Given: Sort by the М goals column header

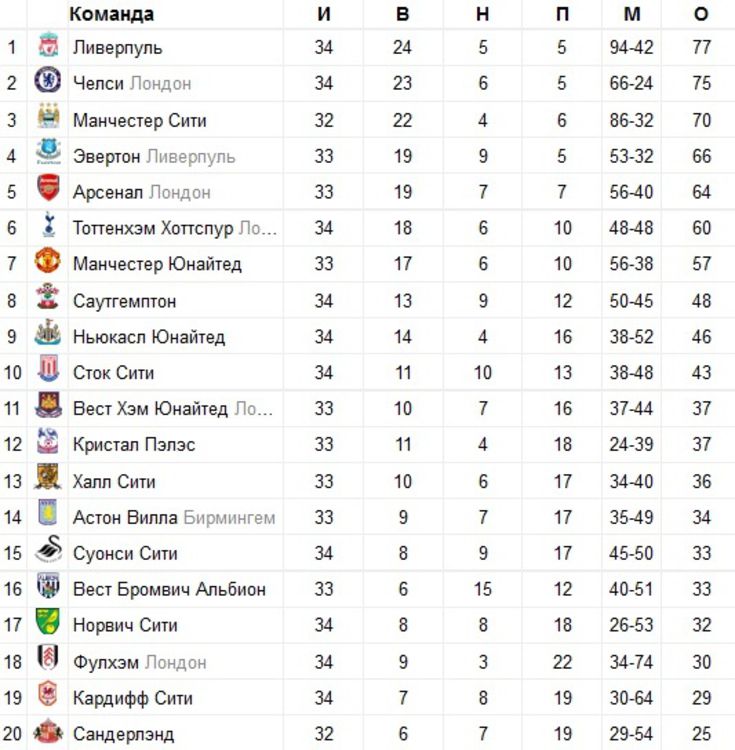Looking at the screenshot, I should pyautogui.click(x=632, y=14).
